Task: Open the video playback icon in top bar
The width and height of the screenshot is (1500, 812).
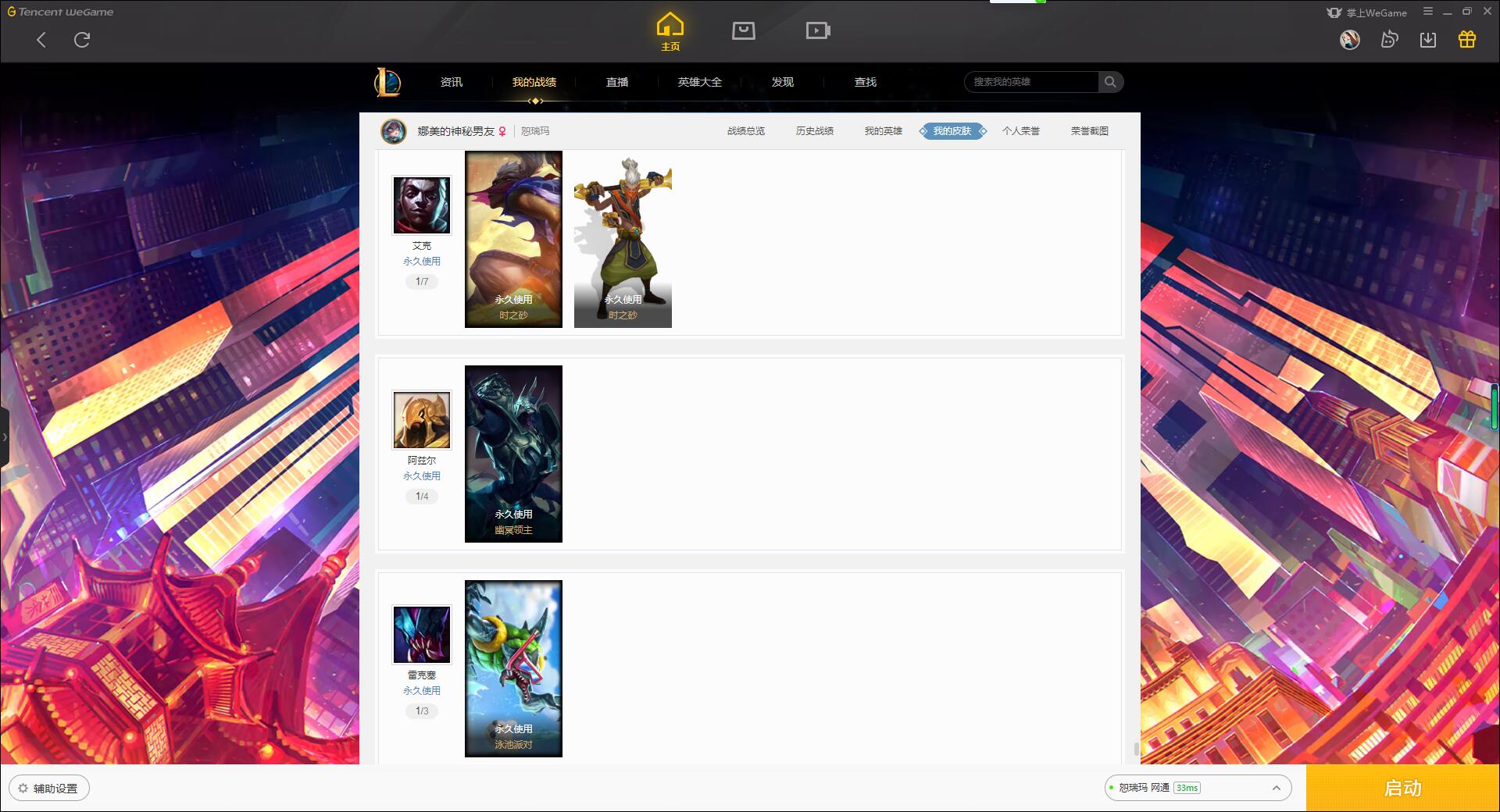Action: click(818, 30)
